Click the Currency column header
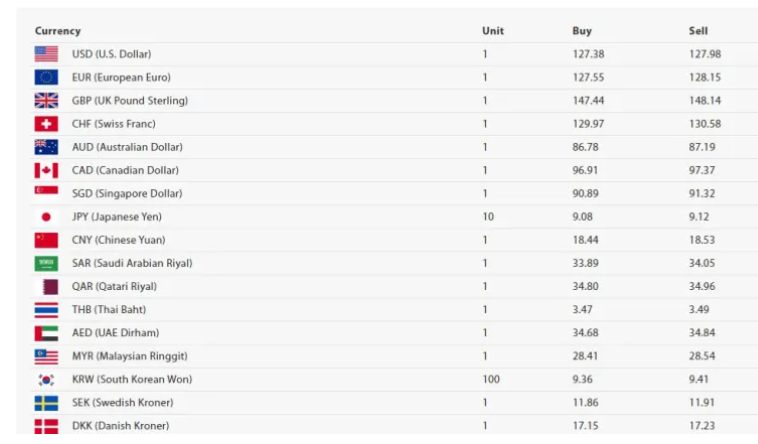758x444 pixels. tap(58, 31)
